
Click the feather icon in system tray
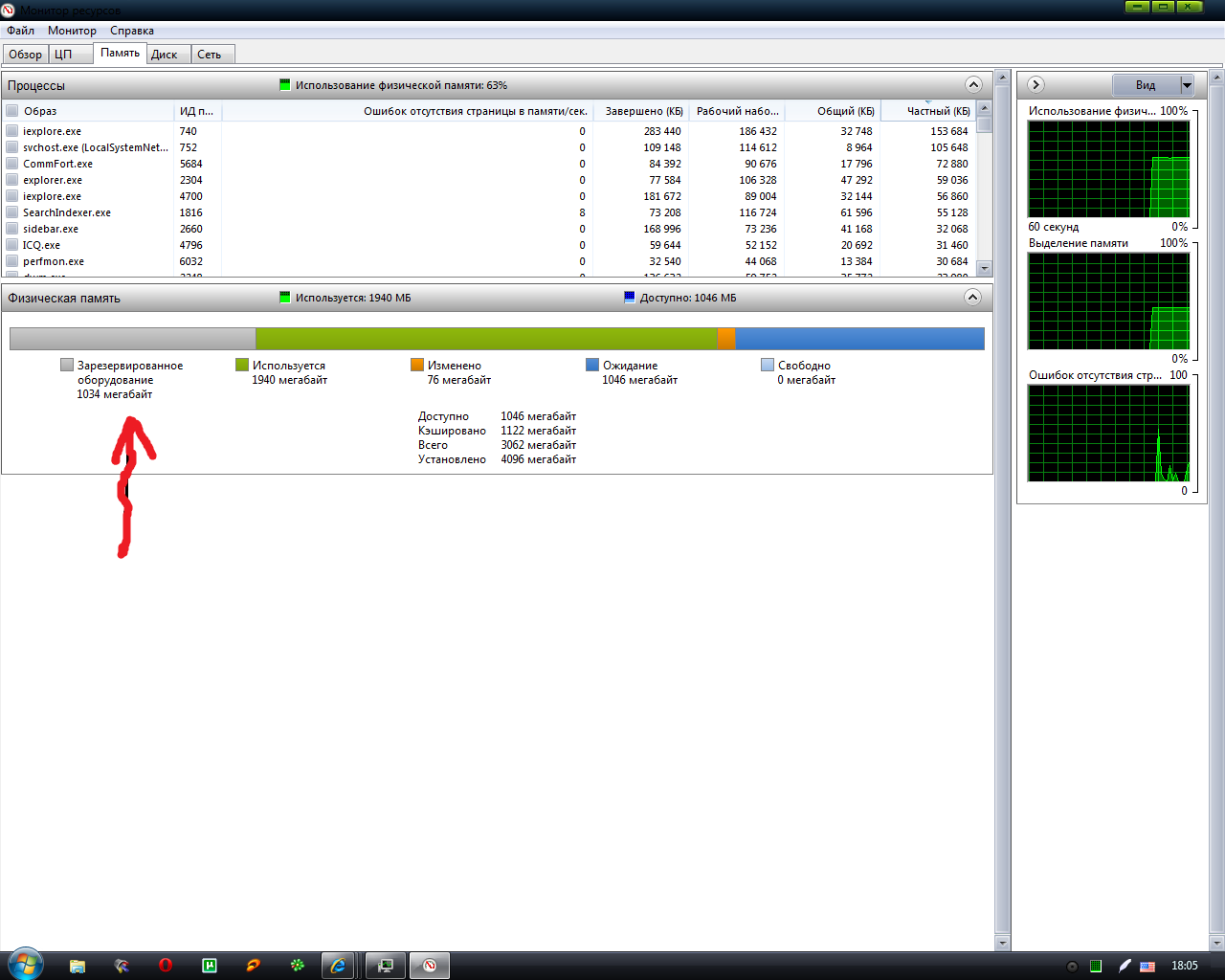click(1125, 966)
